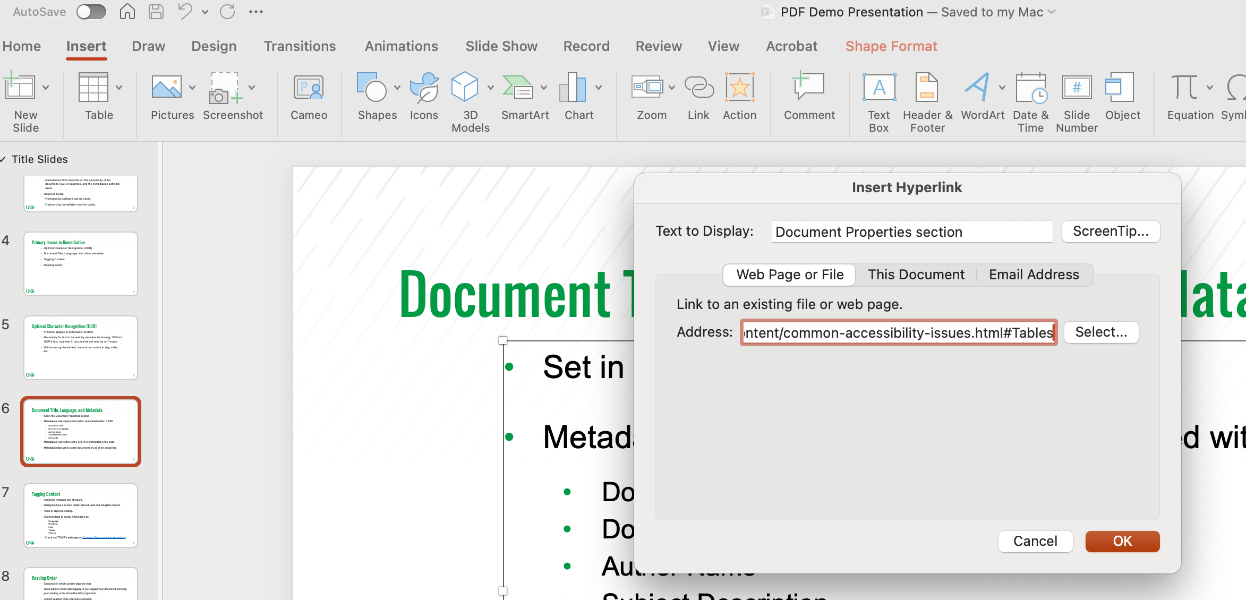The height and width of the screenshot is (600, 1246).
Task: Select the This Document link option
Action: click(915, 274)
